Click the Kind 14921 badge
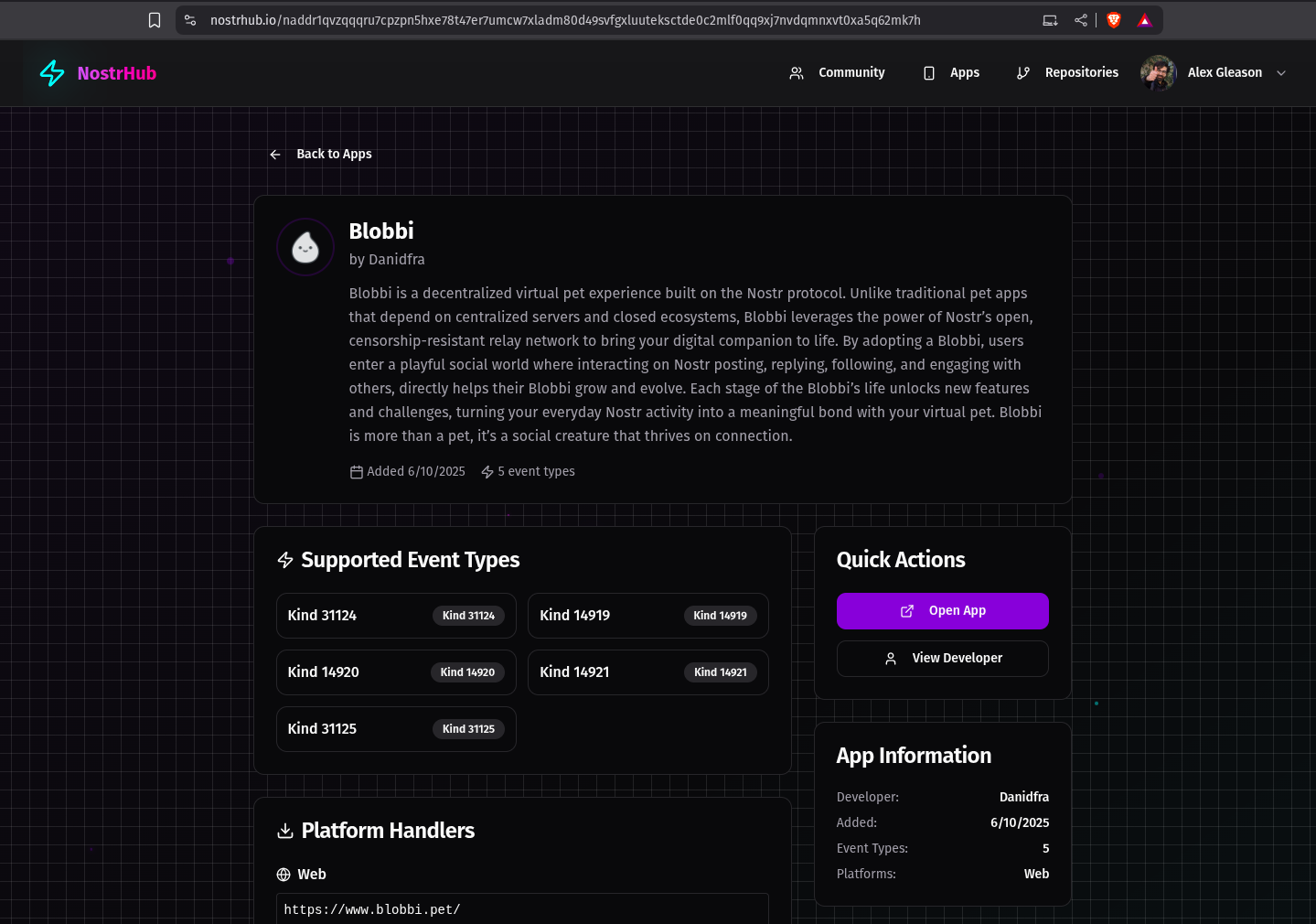The image size is (1316, 924). point(721,672)
